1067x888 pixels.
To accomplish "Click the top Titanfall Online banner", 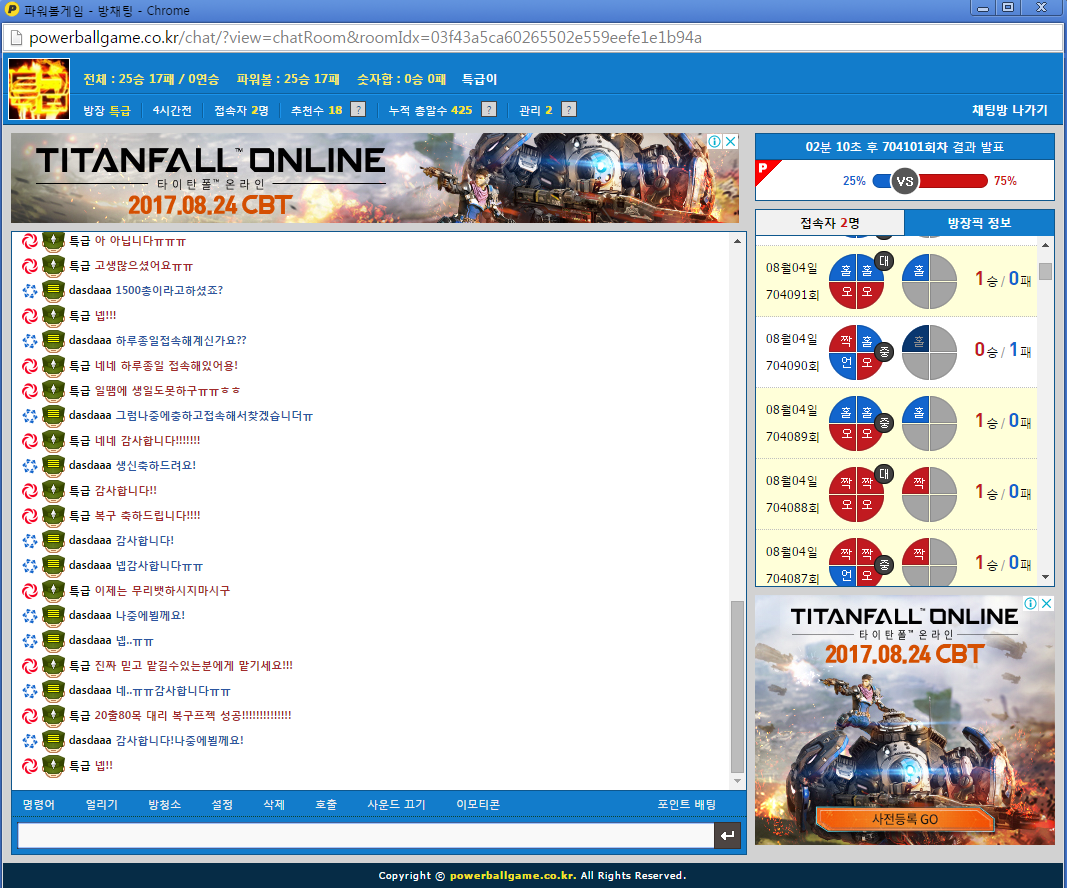I will coord(375,178).
